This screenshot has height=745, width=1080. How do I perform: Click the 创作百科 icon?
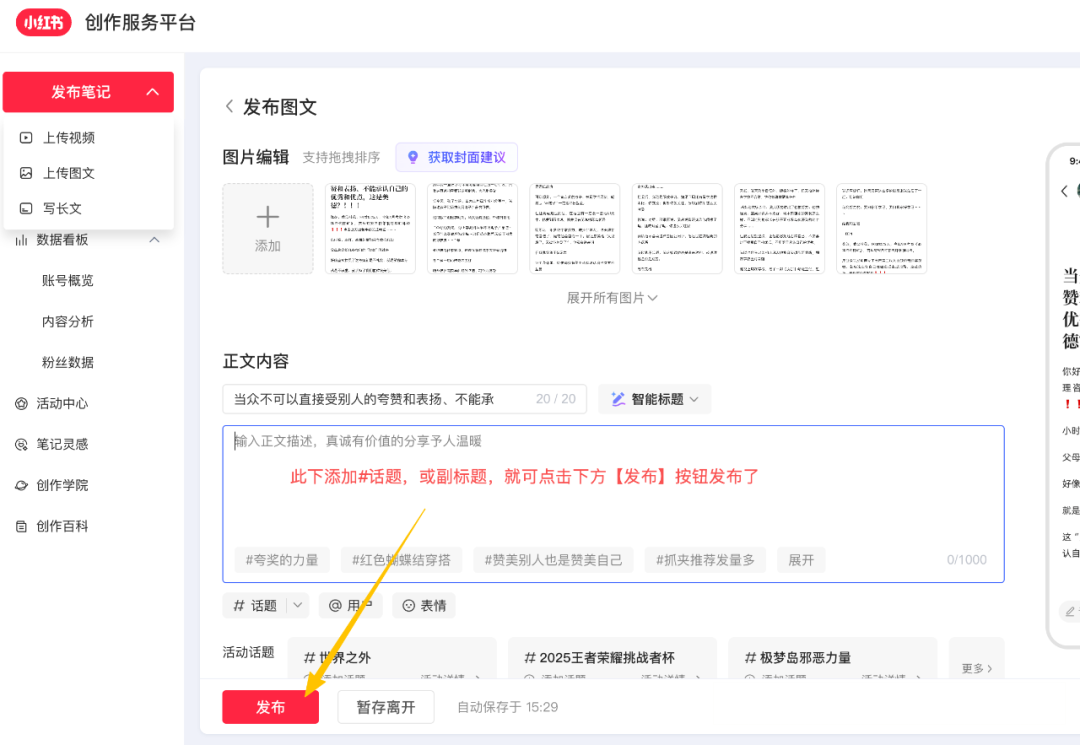[21, 526]
